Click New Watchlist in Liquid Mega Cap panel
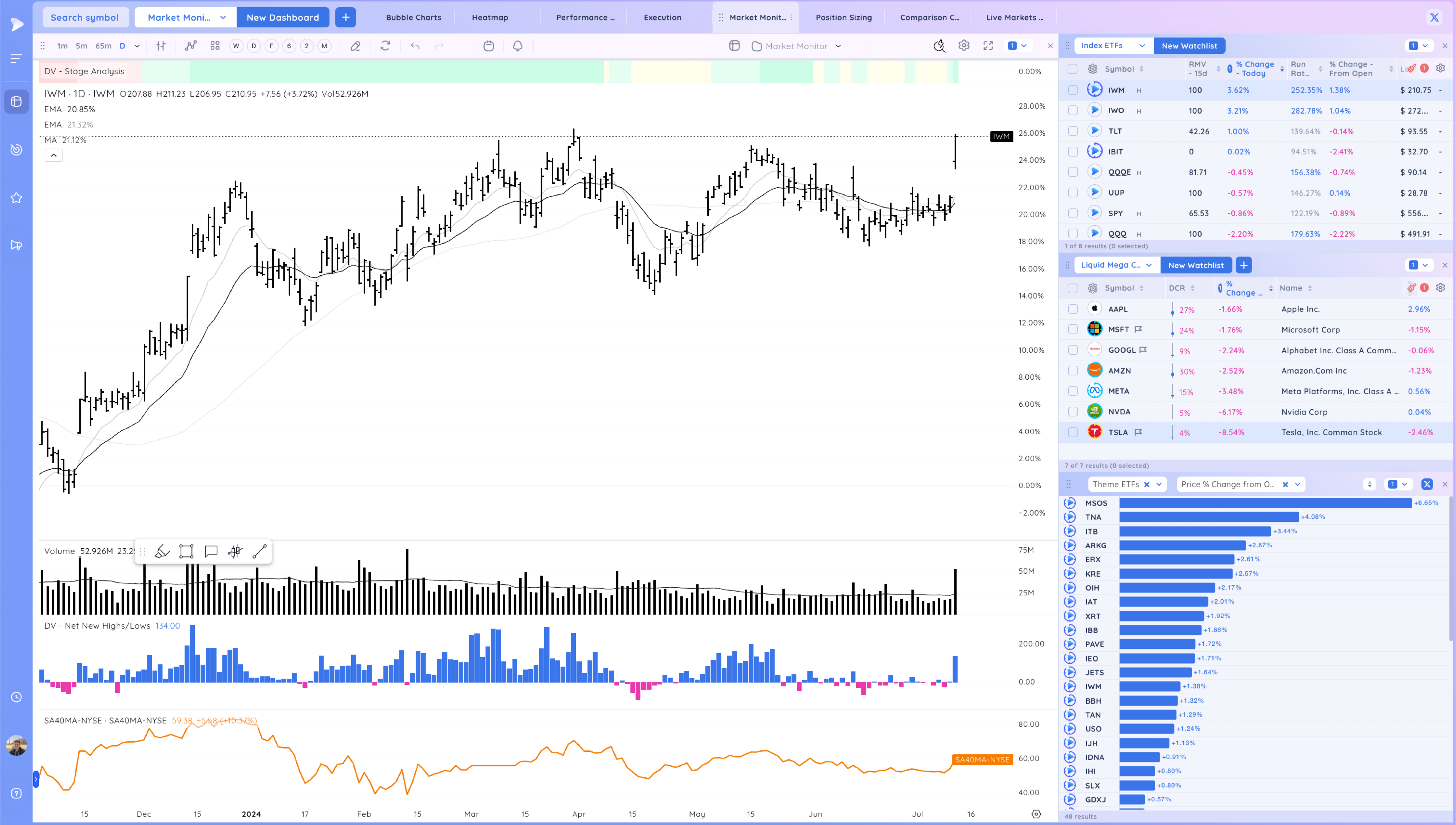The width and height of the screenshot is (1456, 825). coord(1195,265)
